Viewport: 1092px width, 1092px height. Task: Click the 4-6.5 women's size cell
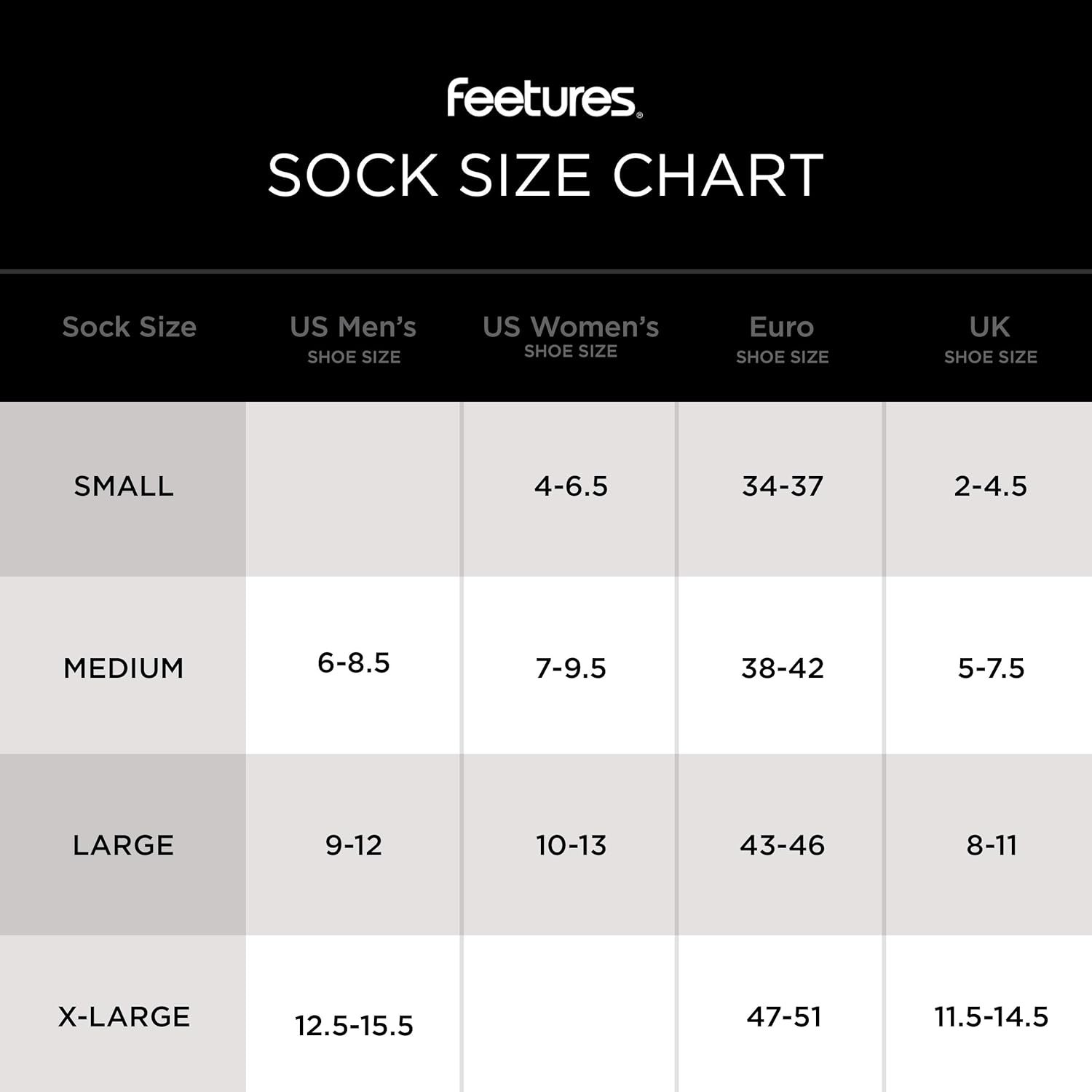click(x=571, y=486)
